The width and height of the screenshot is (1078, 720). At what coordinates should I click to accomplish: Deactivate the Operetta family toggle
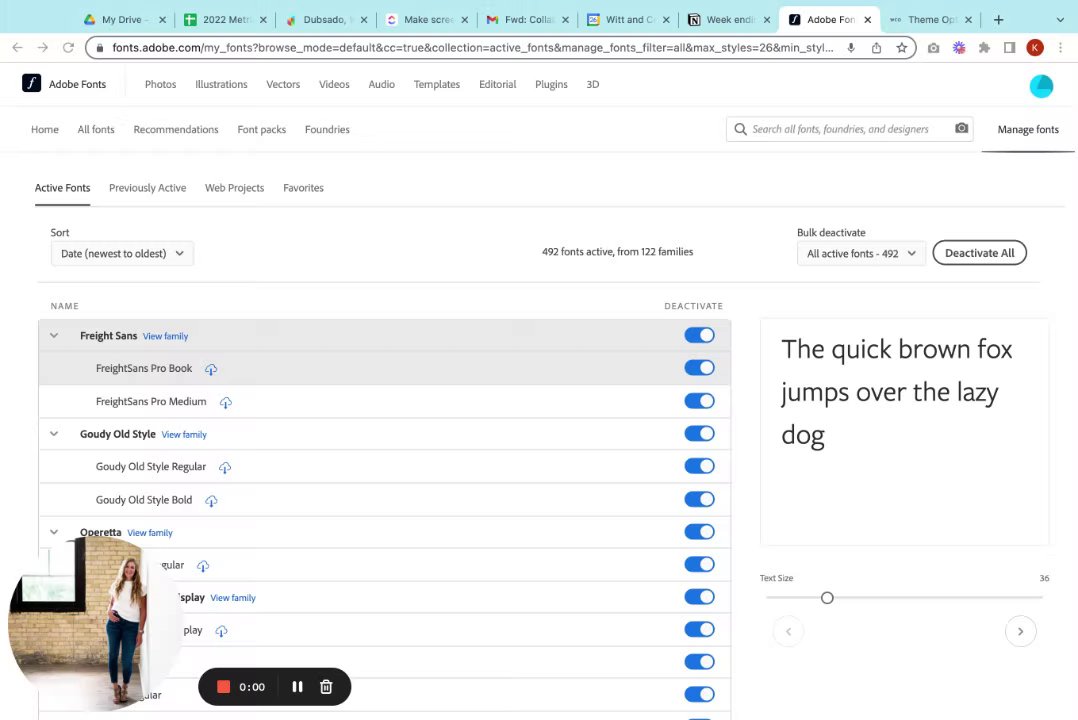click(x=699, y=532)
